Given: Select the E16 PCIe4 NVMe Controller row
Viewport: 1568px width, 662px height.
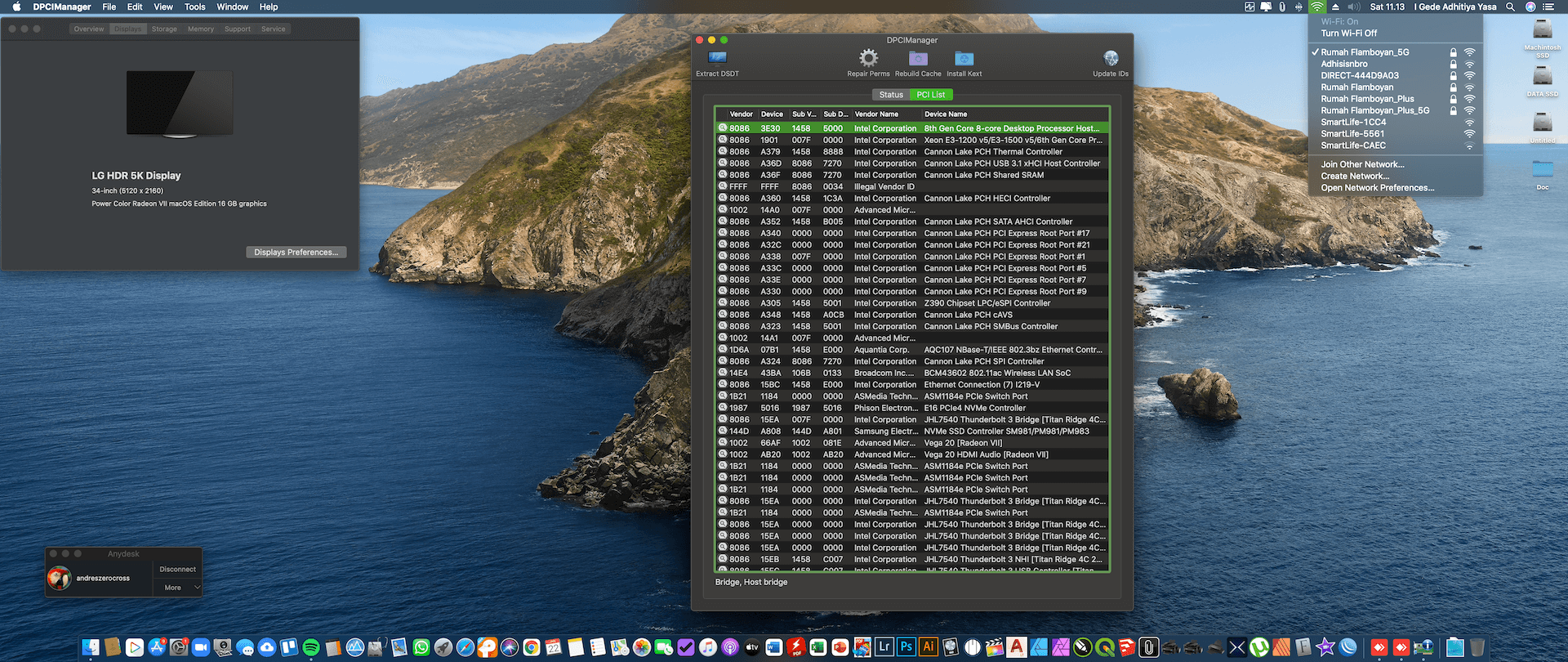Looking at the screenshot, I should click(912, 408).
